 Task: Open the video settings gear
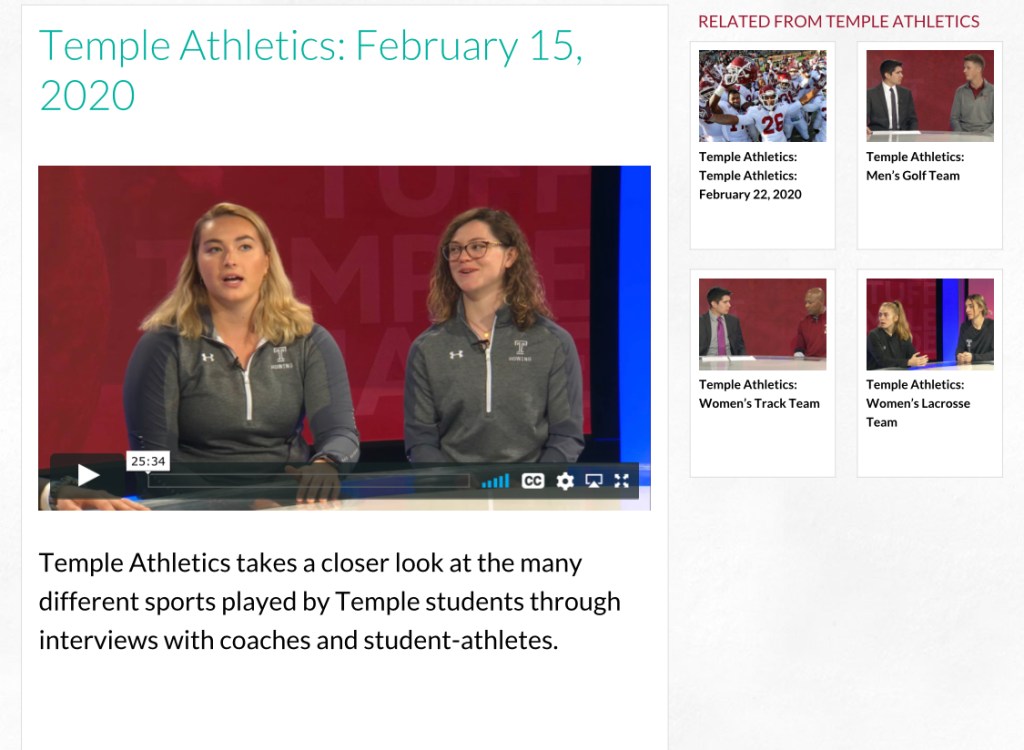[565, 481]
